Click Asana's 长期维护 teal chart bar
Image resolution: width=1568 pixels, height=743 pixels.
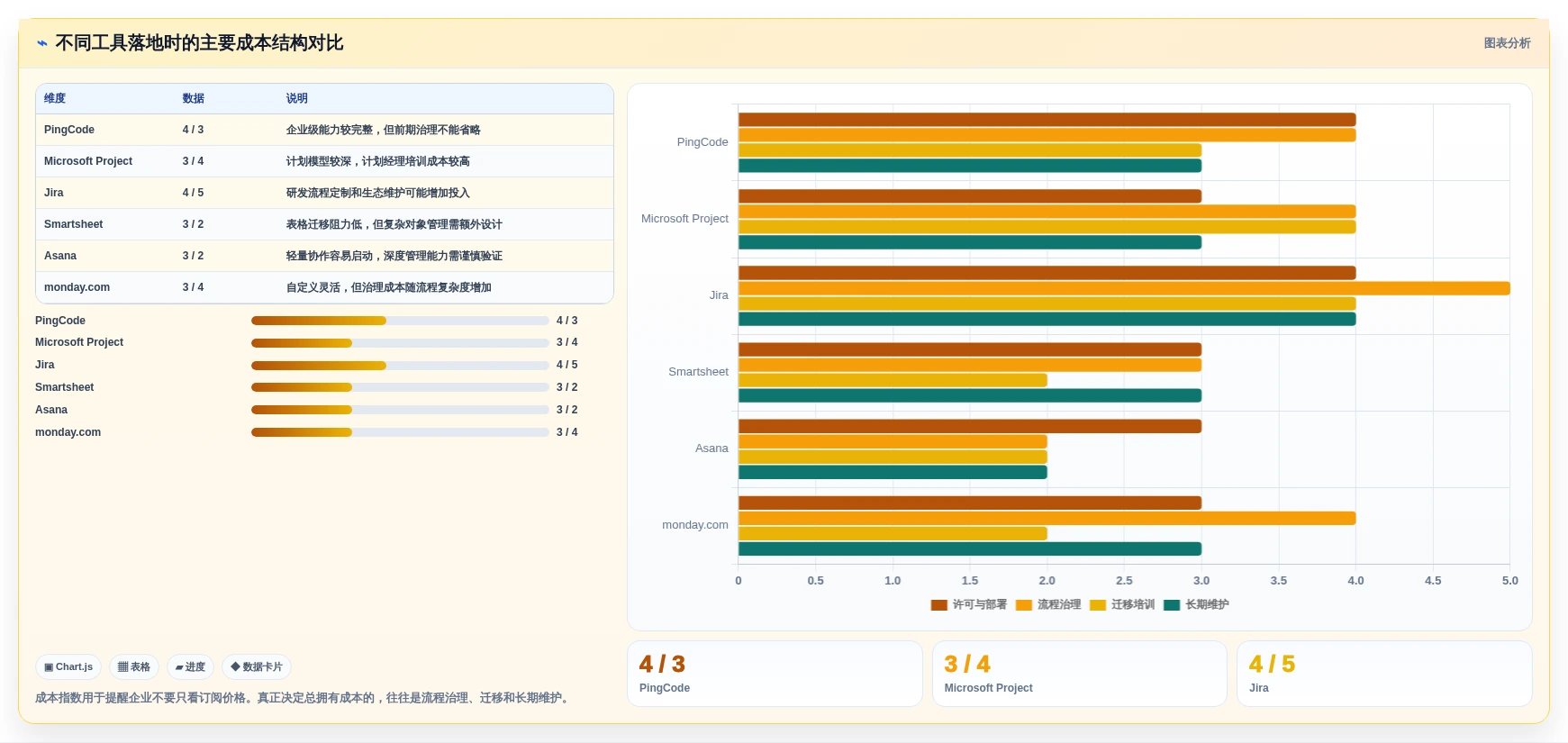click(x=893, y=473)
